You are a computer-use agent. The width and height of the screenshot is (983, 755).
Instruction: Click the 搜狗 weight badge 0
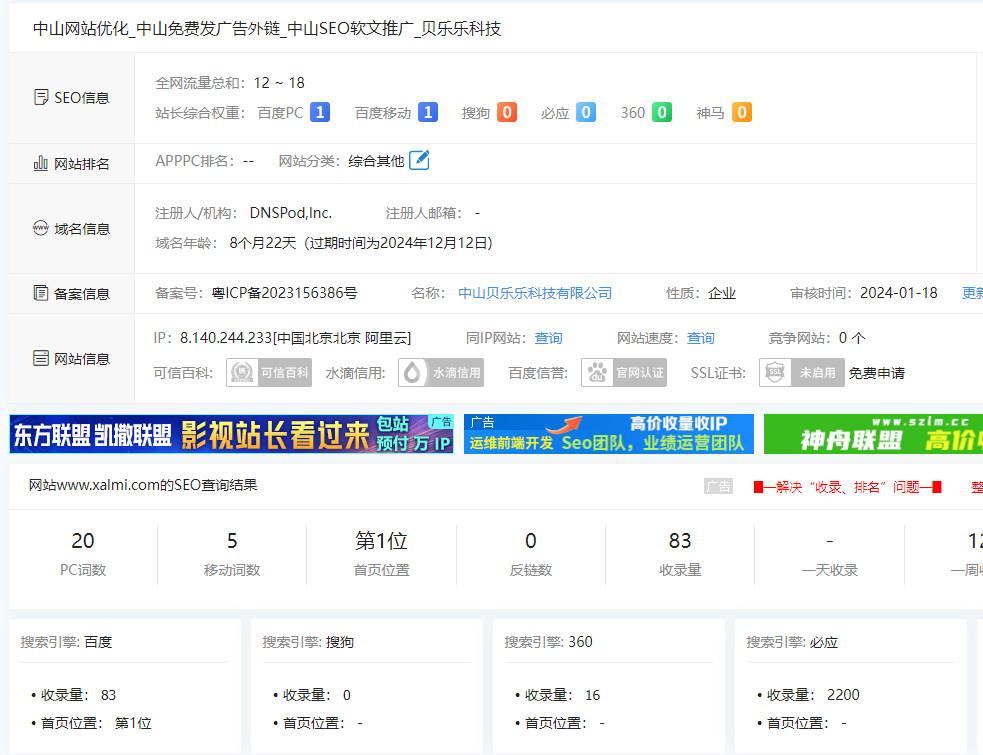click(507, 112)
